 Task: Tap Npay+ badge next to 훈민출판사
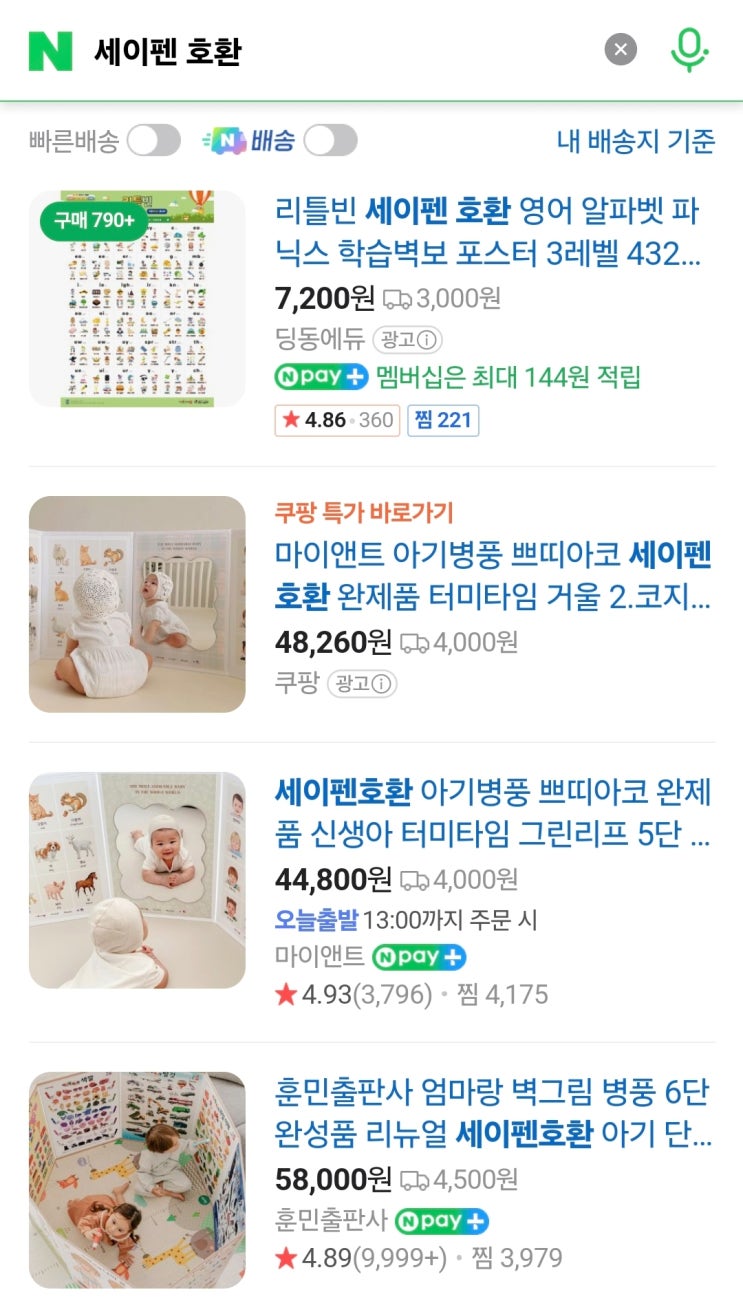441,1221
